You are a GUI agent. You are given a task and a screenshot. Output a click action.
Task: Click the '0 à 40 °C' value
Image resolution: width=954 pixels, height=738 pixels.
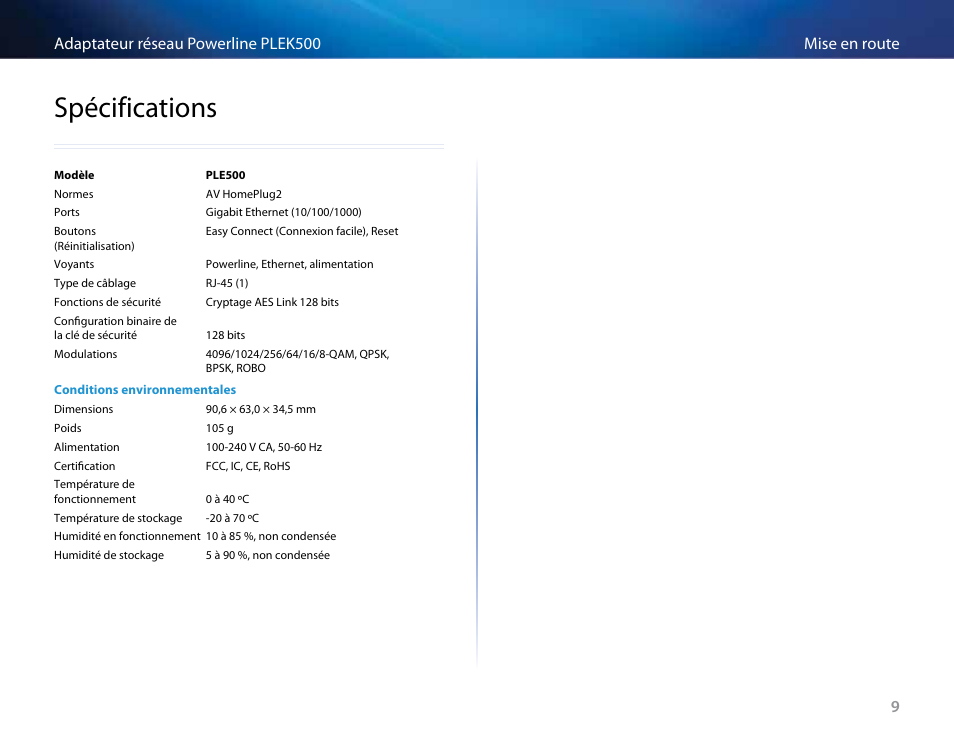(228, 499)
